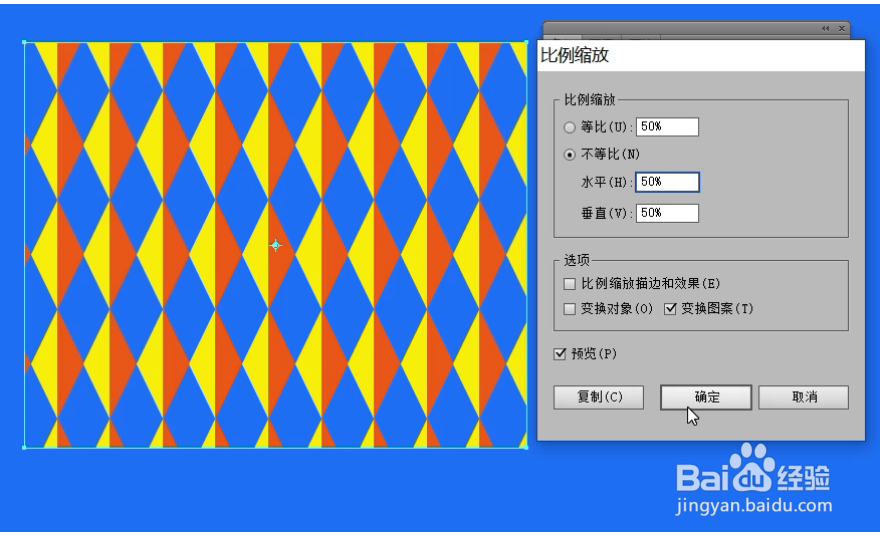Viewport: 880px width, 536px height.
Task: Uncheck the 变换图案(T) checkbox
Action: [670, 309]
